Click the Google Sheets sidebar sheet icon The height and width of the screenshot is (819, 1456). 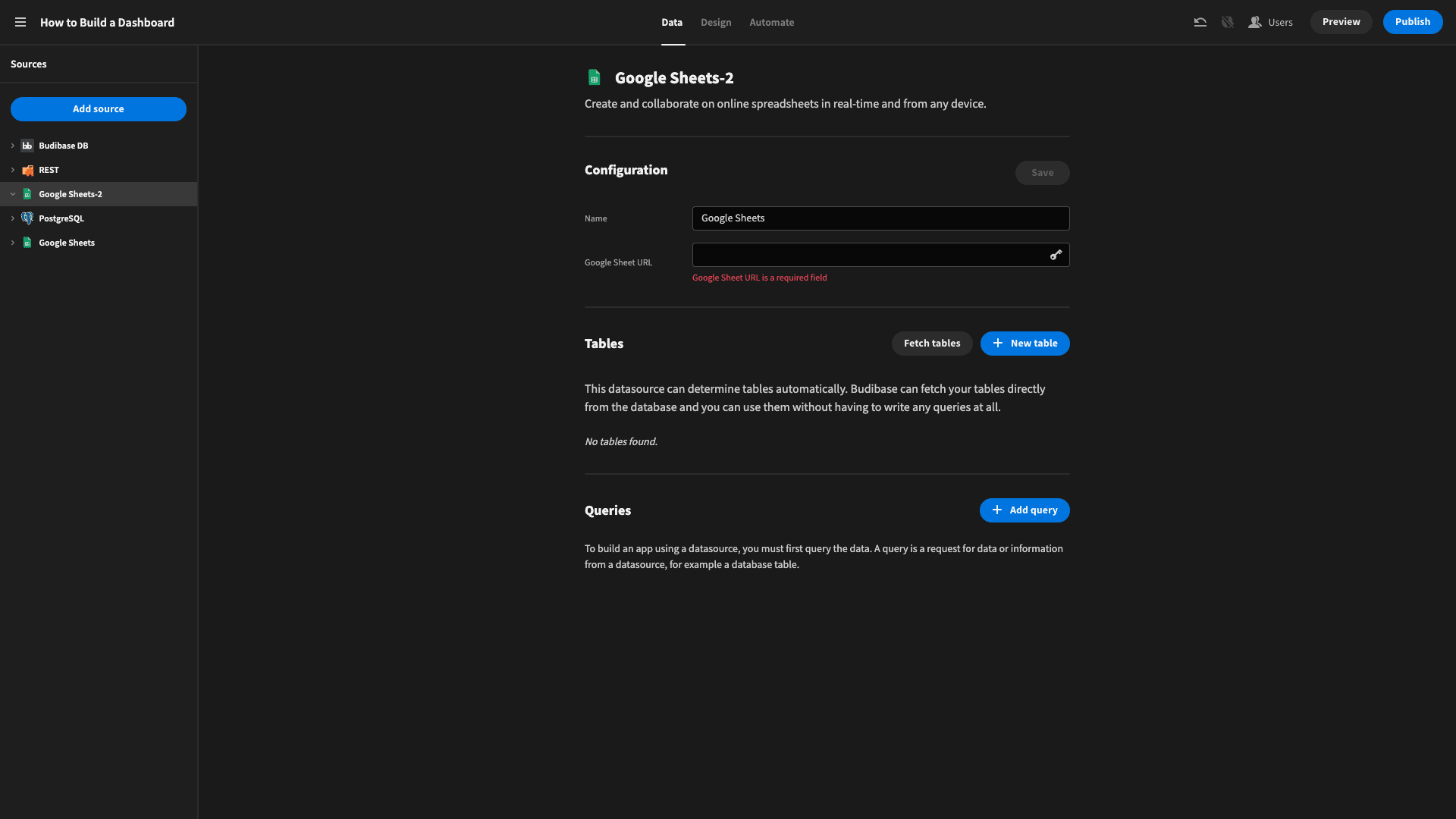[x=27, y=243]
